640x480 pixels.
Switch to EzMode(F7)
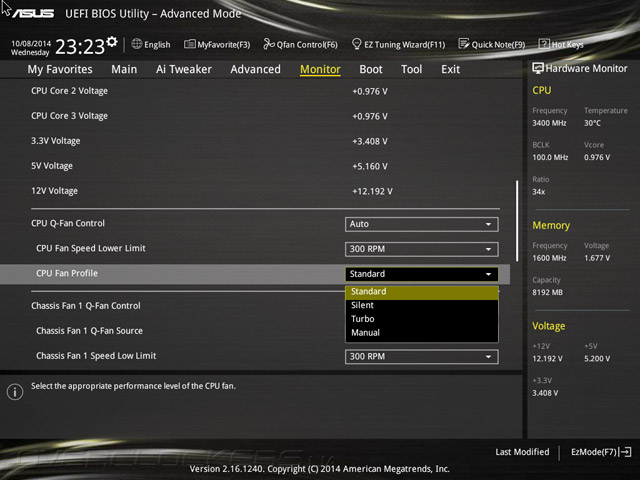pyautogui.click(x=601, y=452)
